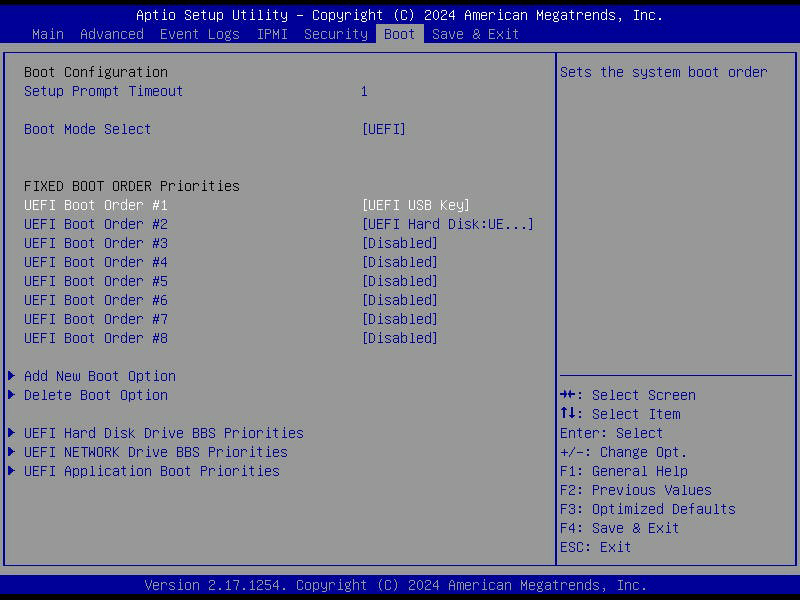This screenshot has height=600, width=800.
Task: Select the Security tab
Action: [x=335, y=34]
